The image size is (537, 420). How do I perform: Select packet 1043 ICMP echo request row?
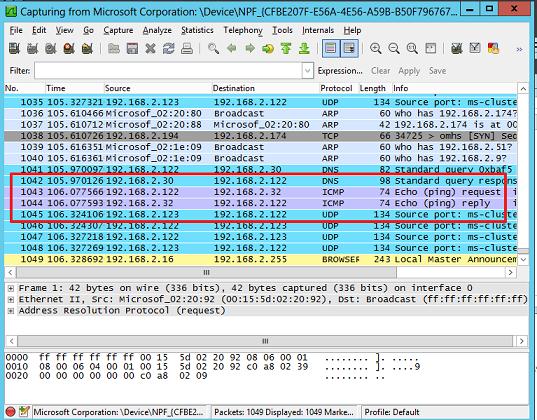(x=260, y=192)
